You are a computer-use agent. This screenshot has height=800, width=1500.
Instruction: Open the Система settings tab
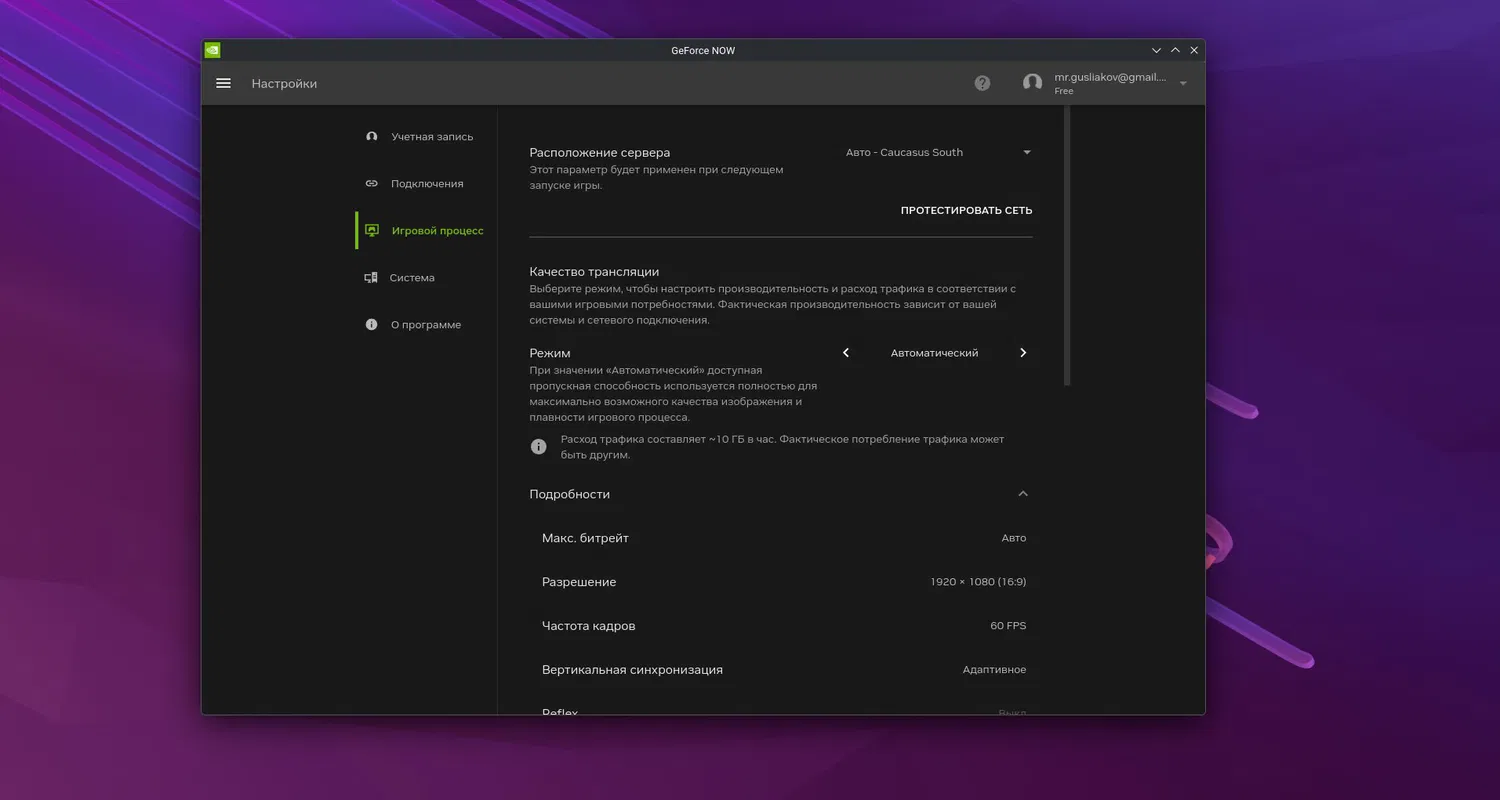pyautogui.click(x=425, y=277)
